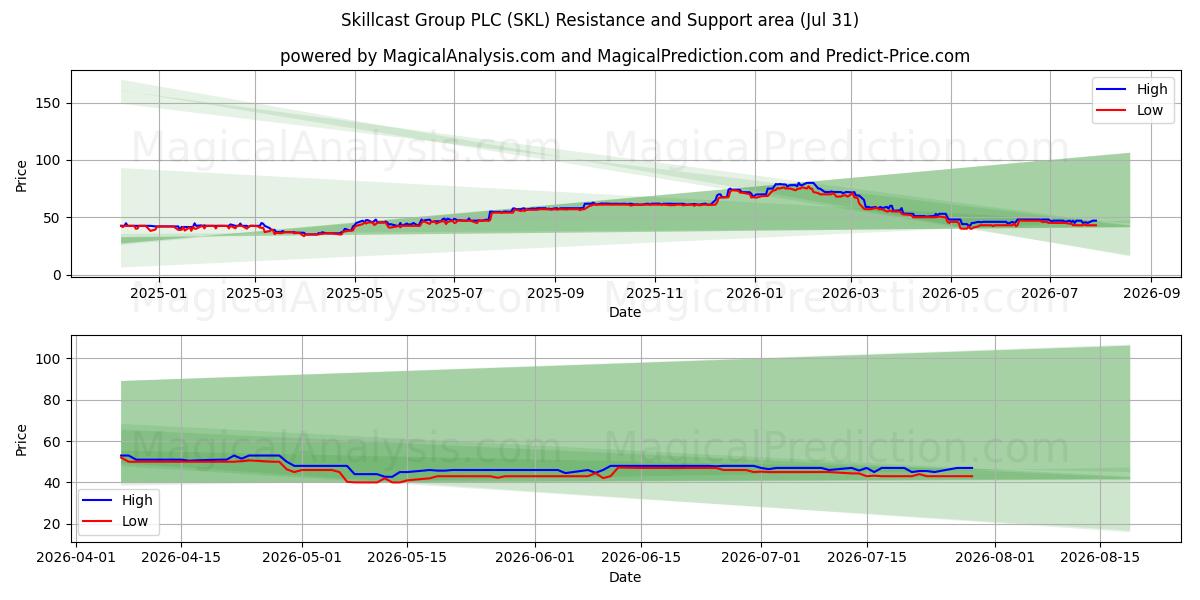Click the '2026-01' x-axis label in the top chart
Image resolution: width=1200 pixels, height=600 pixels.
754,294
